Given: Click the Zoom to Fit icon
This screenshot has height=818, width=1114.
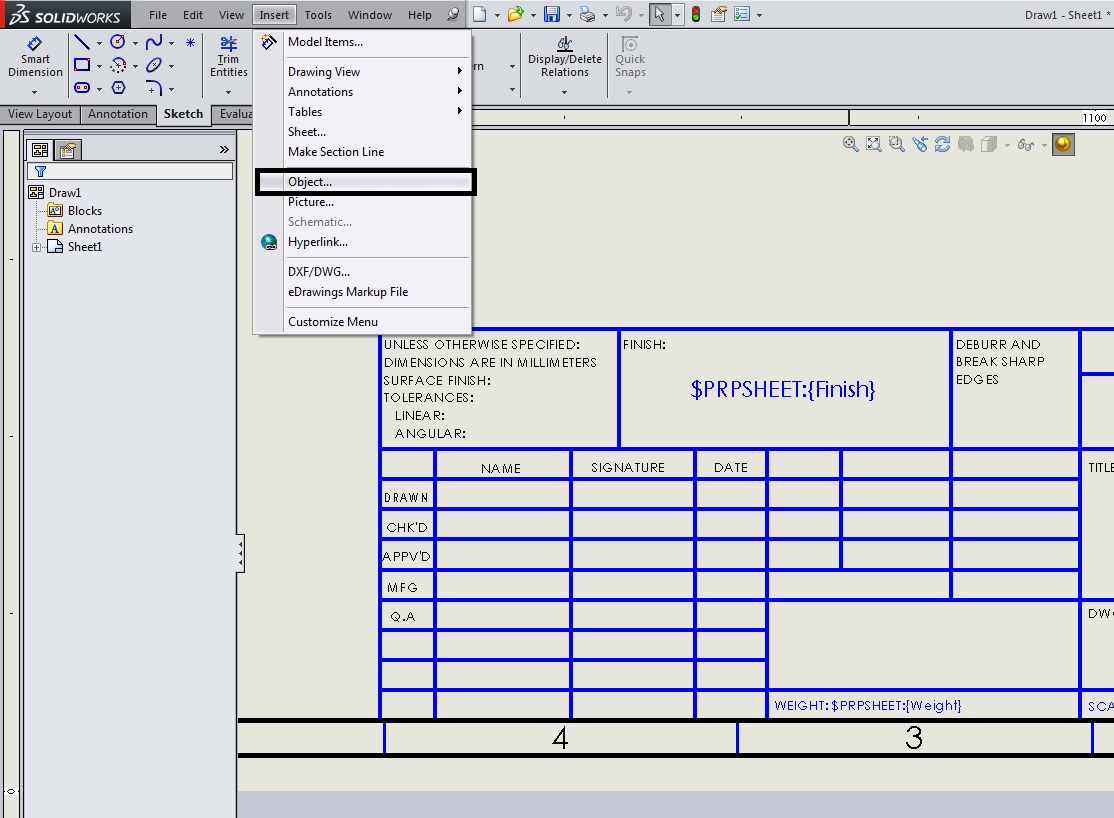Looking at the screenshot, I should click(873, 144).
